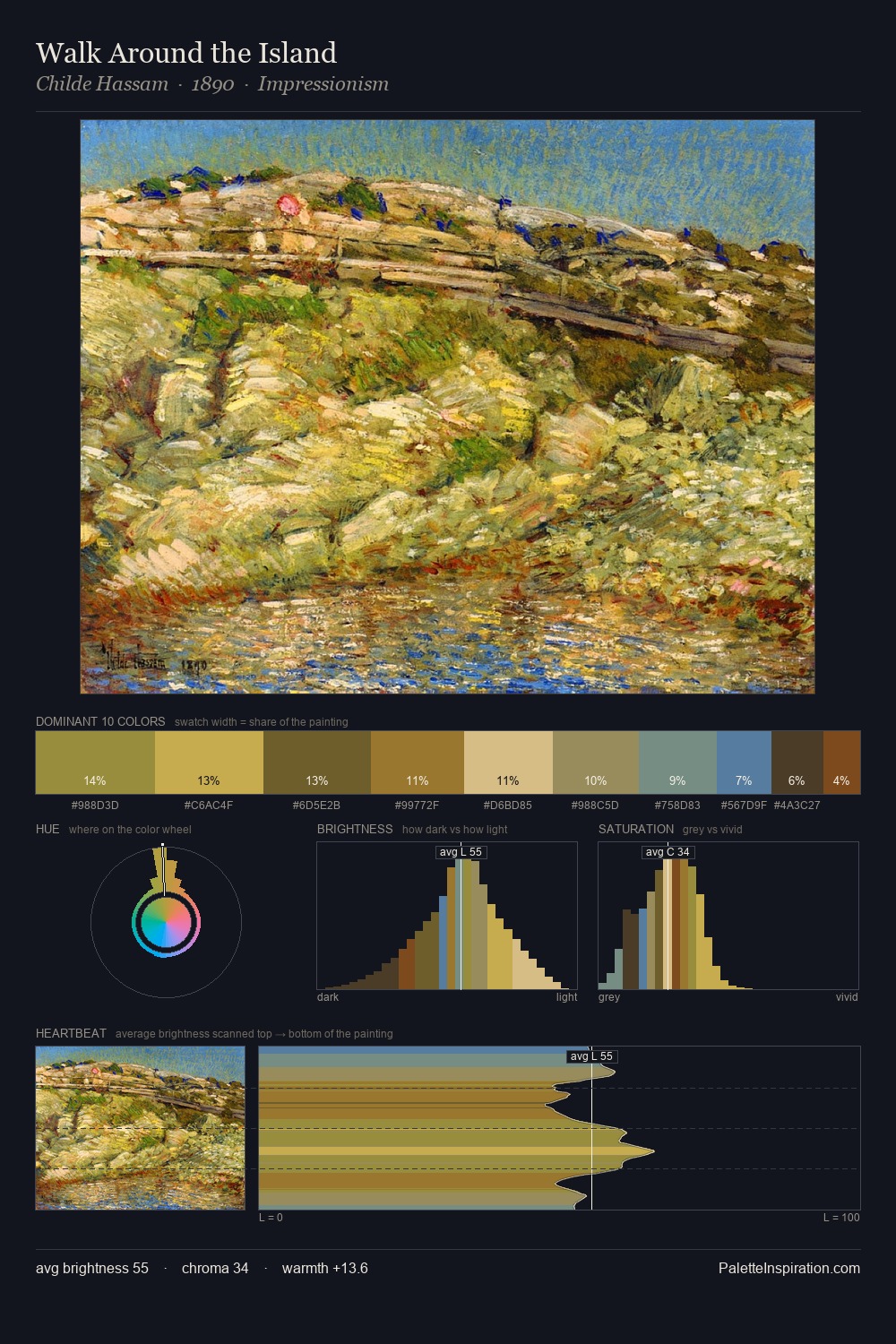Click the rust-brown 4% swatch
Screen dimensions: 896x1344
pyautogui.click(x=841, y=762)
